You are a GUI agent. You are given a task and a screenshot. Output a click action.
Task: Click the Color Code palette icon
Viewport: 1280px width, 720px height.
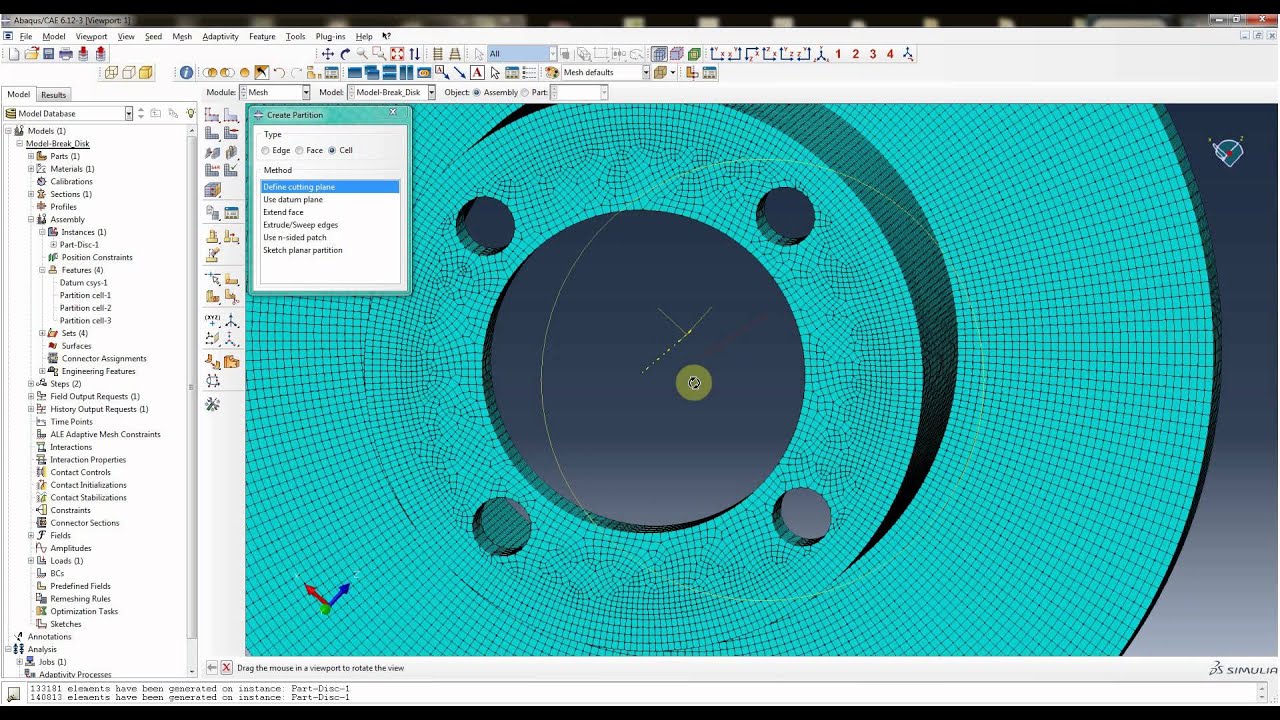pyautogui.click(x=551, y=72)
